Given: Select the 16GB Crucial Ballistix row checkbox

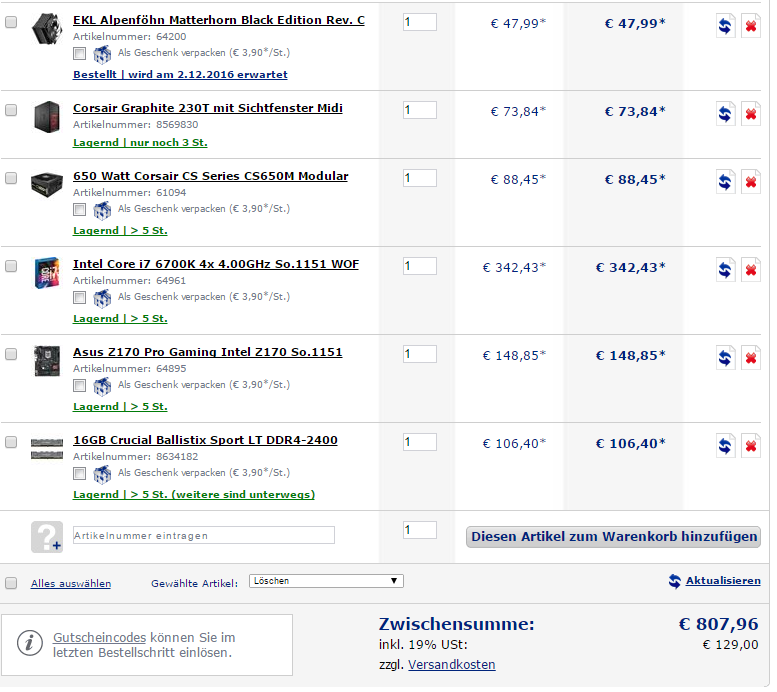Looking at the screenshot, I should pyautogui.click(x=11, y=442).
